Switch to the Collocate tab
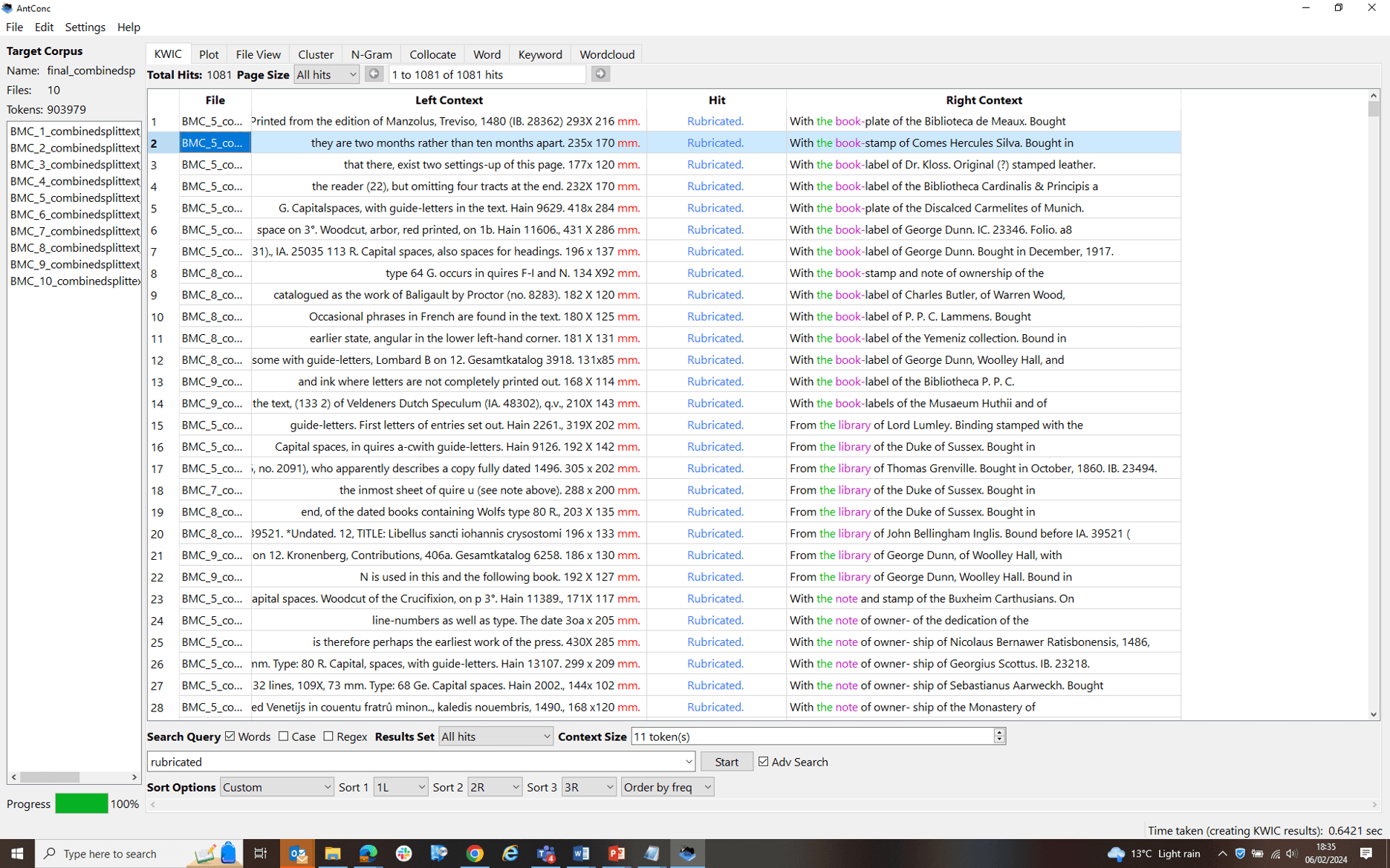Screen dimensions: 1390x868 point(432,54)
